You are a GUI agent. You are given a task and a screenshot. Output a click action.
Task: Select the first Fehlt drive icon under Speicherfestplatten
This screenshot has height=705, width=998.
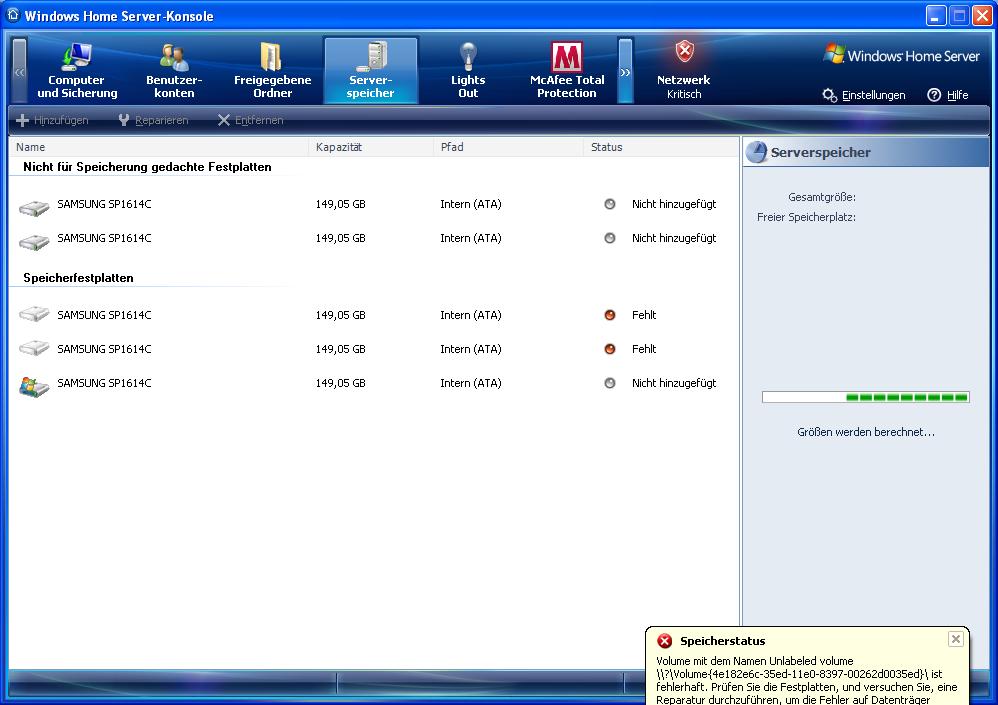pyautogui.click(x=34, y=313)
